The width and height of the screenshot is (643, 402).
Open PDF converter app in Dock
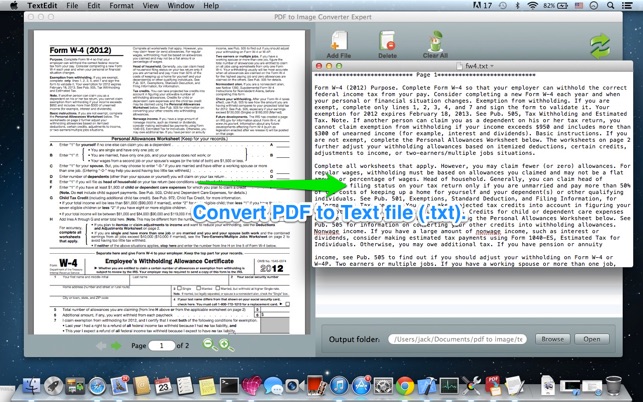point(493,386)
